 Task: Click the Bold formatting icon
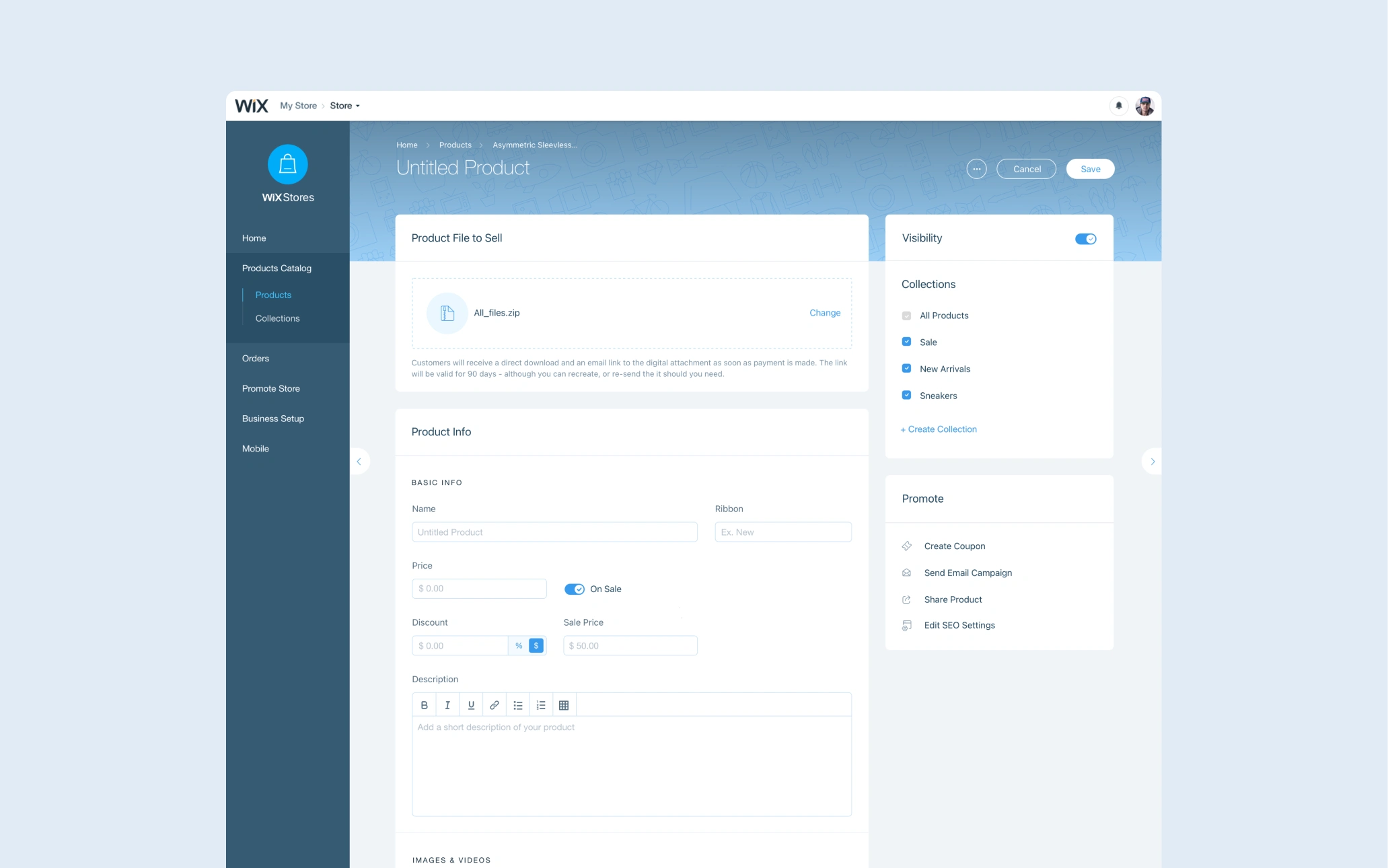click(424, 705)
